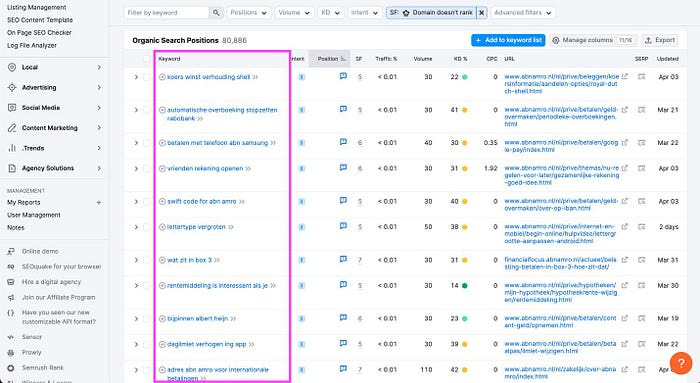This screenshot has width=700, height=383.
Task: Open the Advertising sidebar section
Action: (54, 87)
